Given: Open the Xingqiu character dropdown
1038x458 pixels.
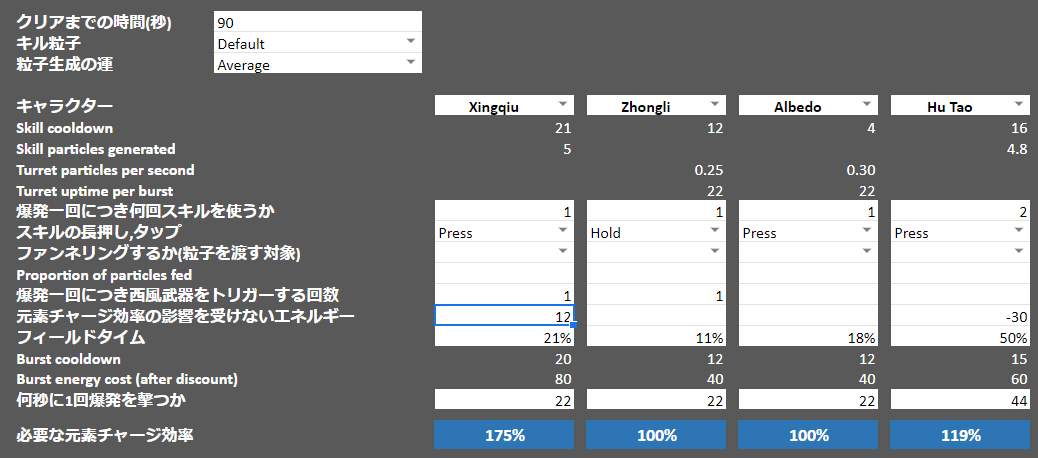Looking at the screenshot, I should tap(562, 105).
